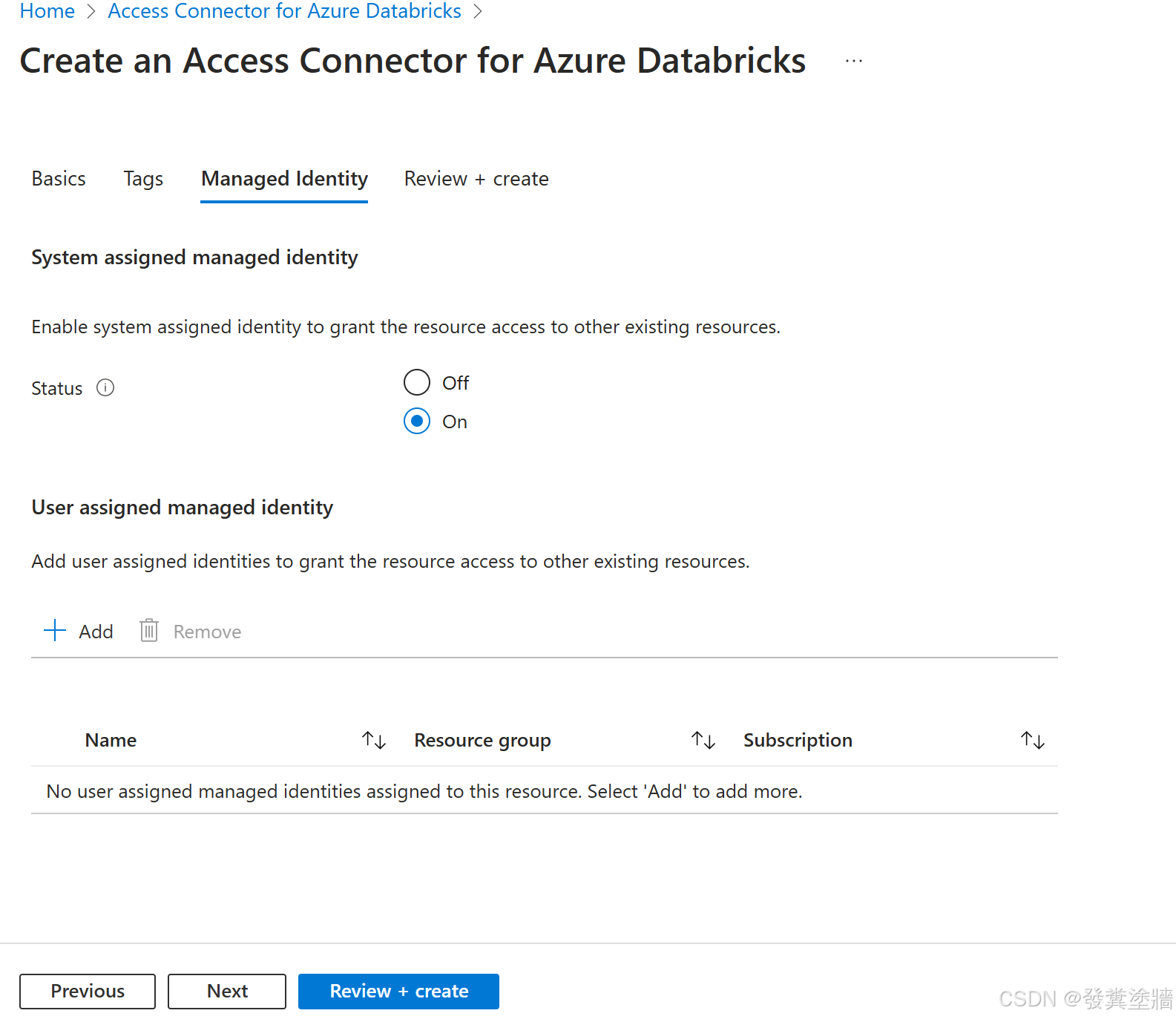The width and height of the screenshot is (1176, 1019).
Task: Click the System assigned managed identity heading
Action: tap(194, 258)
